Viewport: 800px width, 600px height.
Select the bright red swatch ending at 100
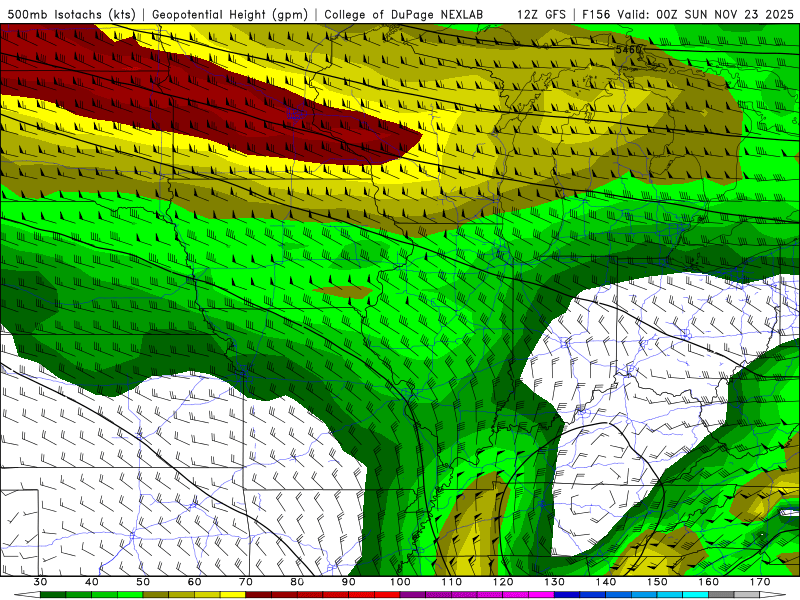[387, 595]
